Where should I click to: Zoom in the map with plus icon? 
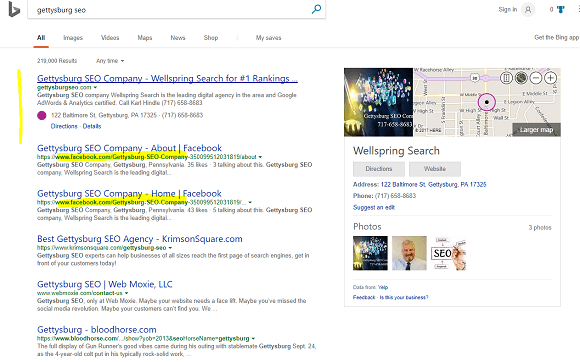550,78
